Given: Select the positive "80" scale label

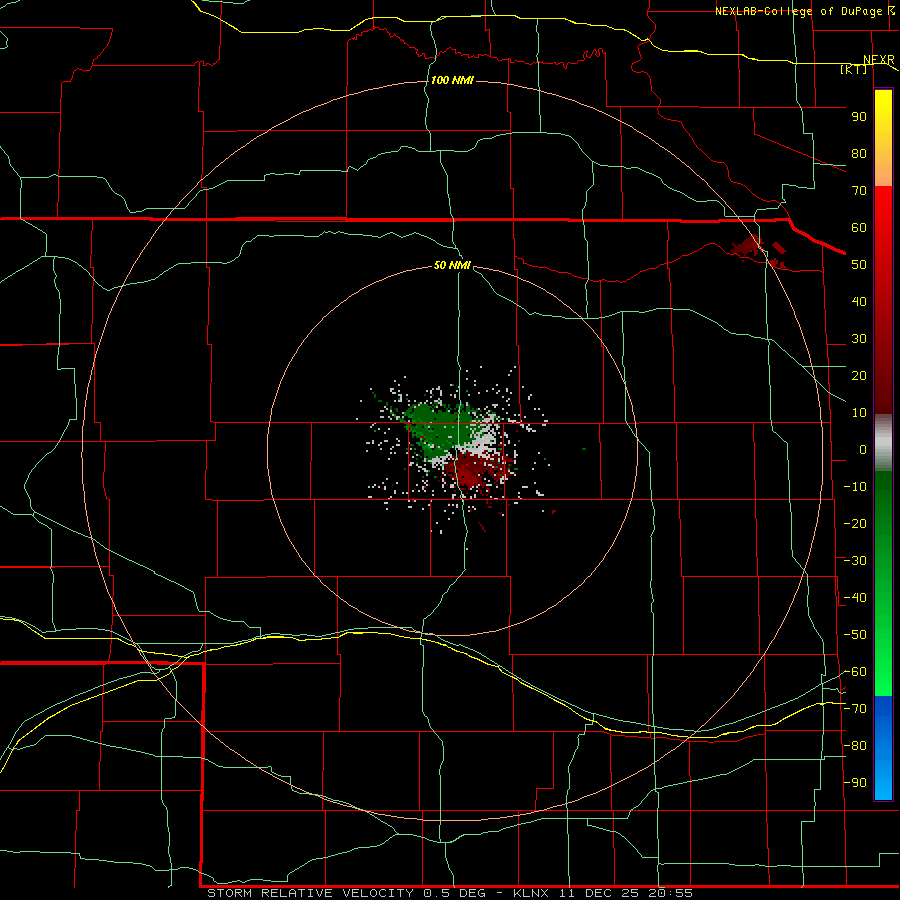Looking at the screenshot, I should (x=859, y=154).
